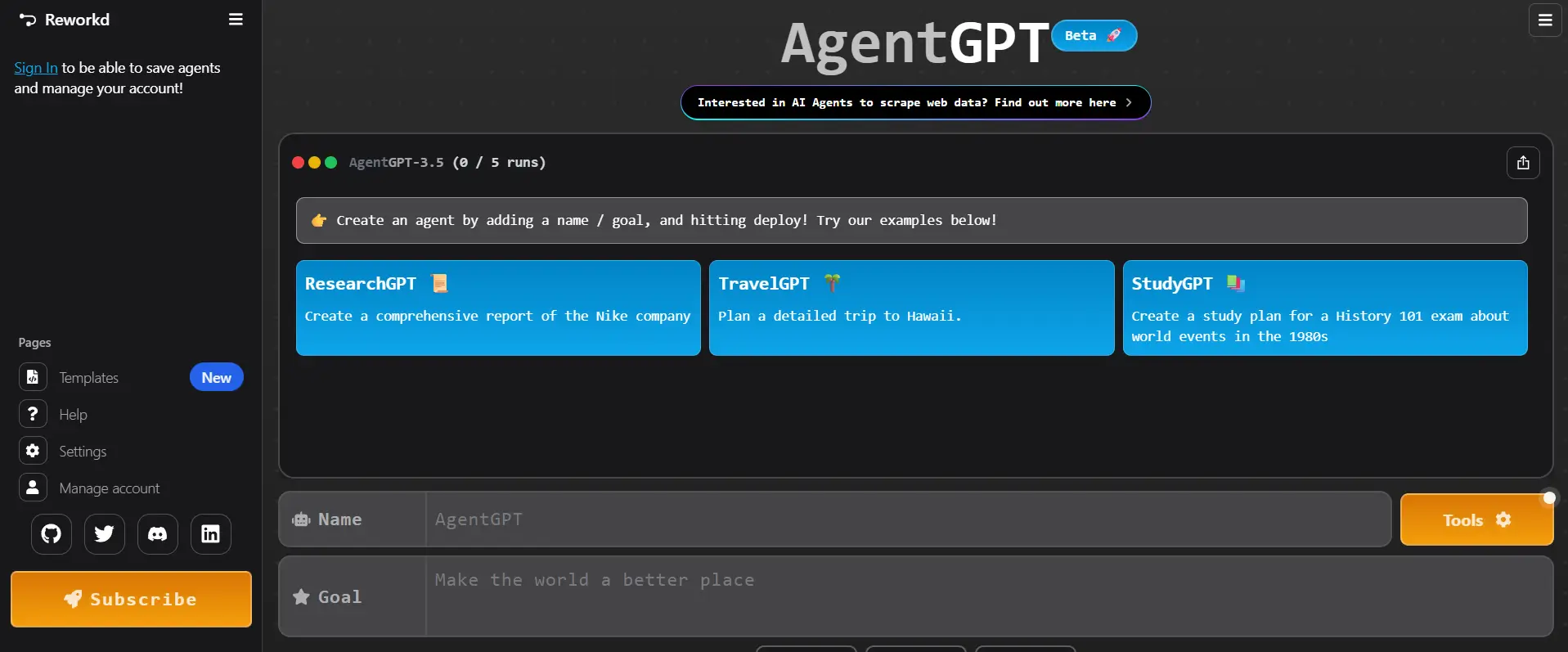Click the Manage account person icon

point(33,488)
